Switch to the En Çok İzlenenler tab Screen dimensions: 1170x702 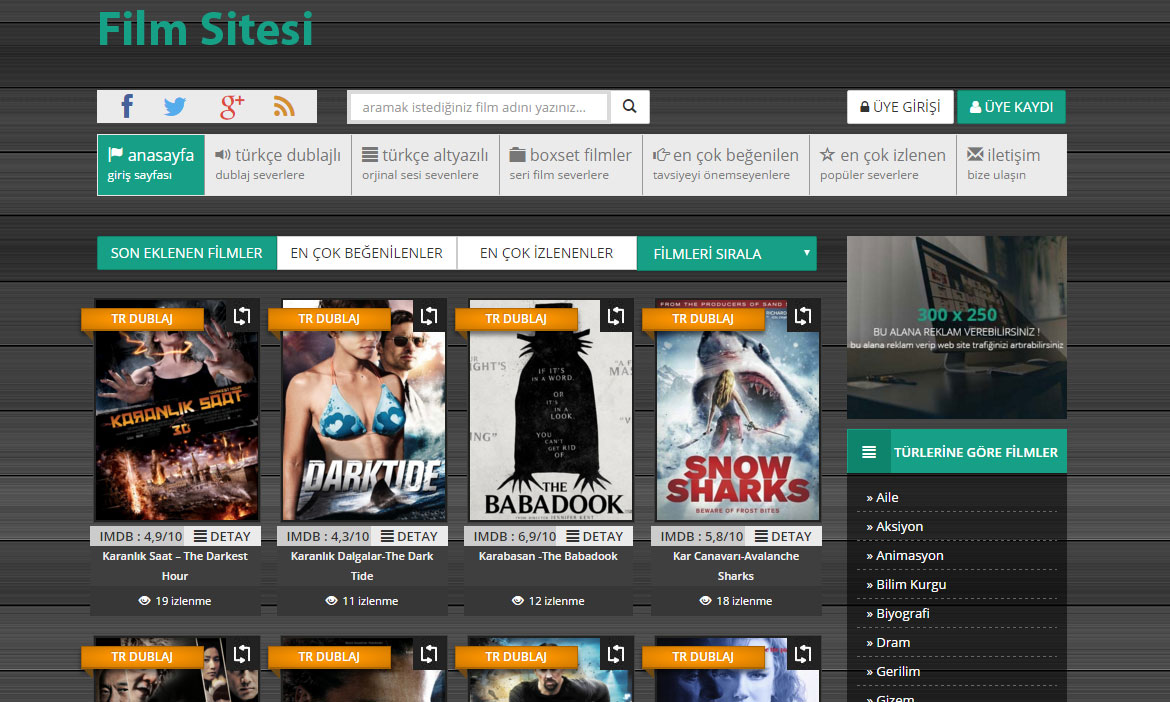pyautogui.click(x=546, y=253)
